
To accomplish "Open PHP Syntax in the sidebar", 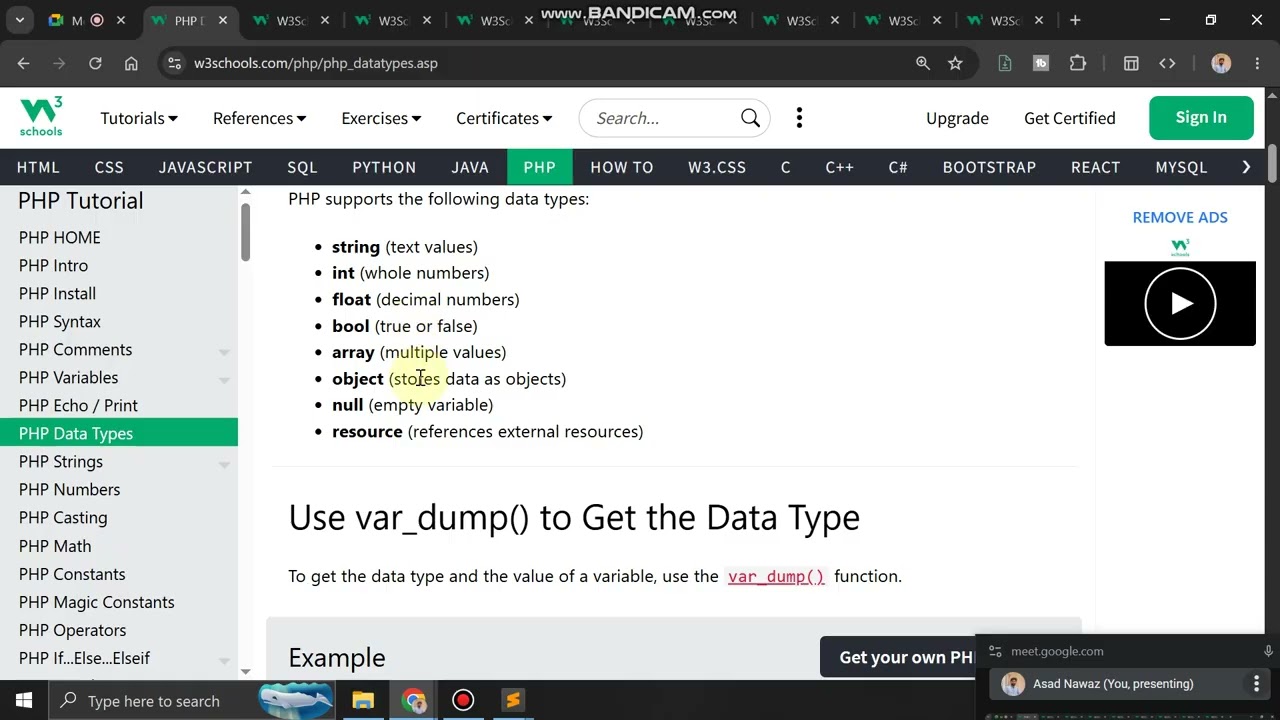I will [x=60, y=321].
